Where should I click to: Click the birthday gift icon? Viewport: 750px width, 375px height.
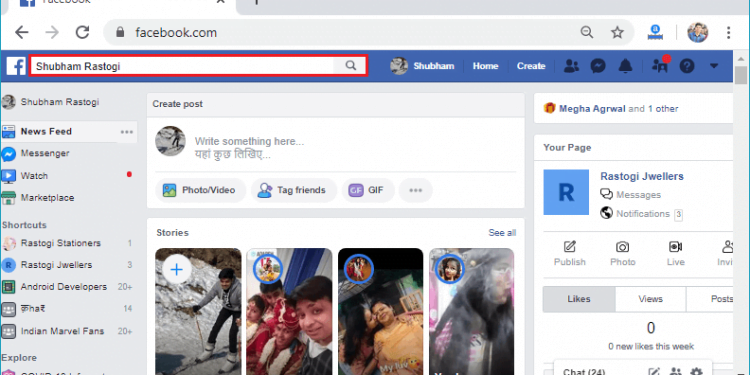tap(549, 108)
